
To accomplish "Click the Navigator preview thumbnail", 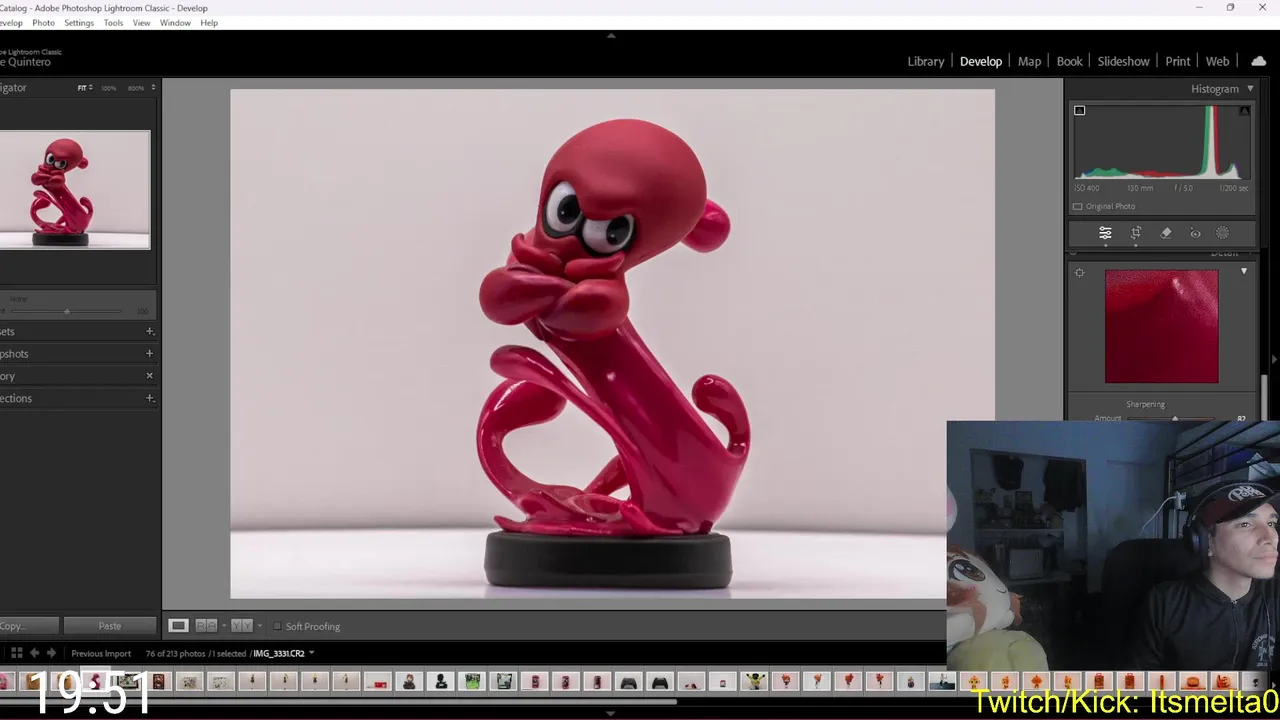I will pos(75,190).
